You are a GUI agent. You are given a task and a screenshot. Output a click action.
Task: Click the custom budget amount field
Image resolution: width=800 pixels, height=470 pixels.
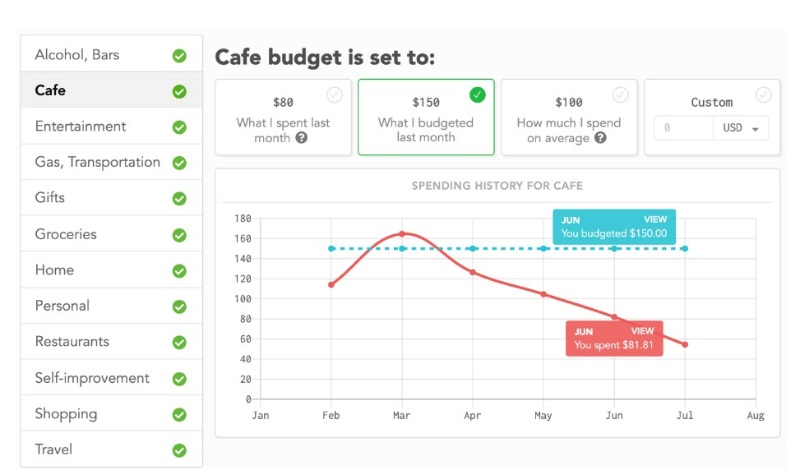point(683,128)
